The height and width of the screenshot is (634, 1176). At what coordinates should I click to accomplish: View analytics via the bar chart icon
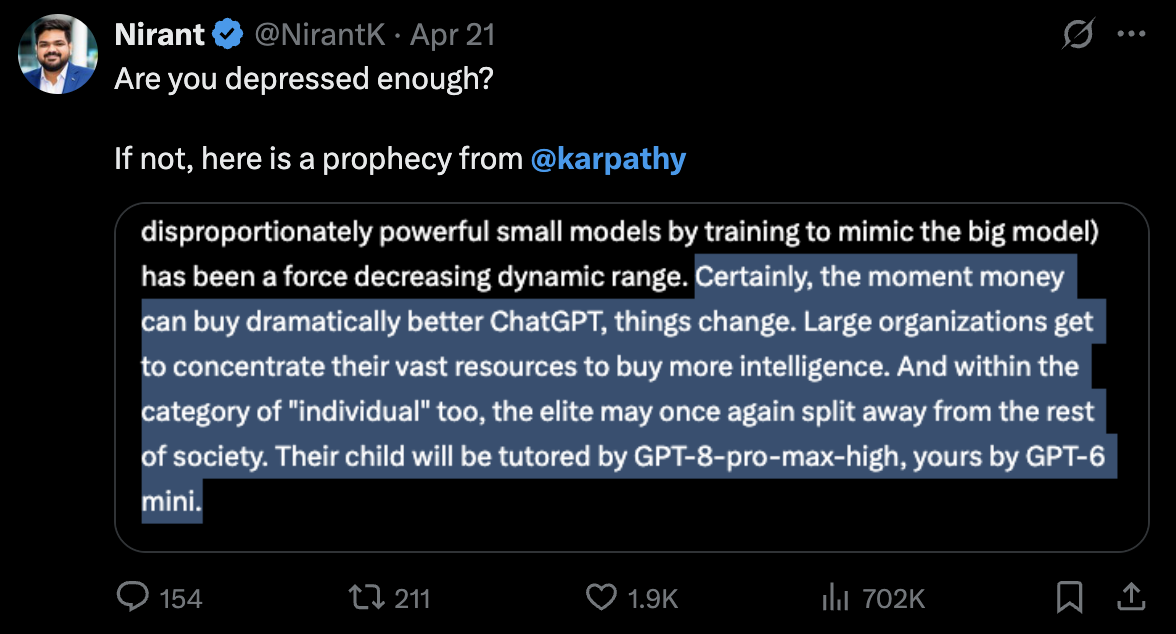tap(835, 597)
